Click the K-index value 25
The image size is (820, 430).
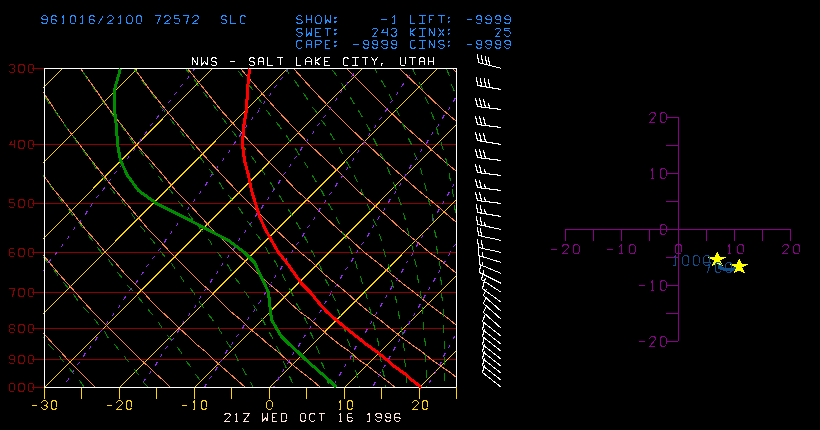[x=503, y=32]
